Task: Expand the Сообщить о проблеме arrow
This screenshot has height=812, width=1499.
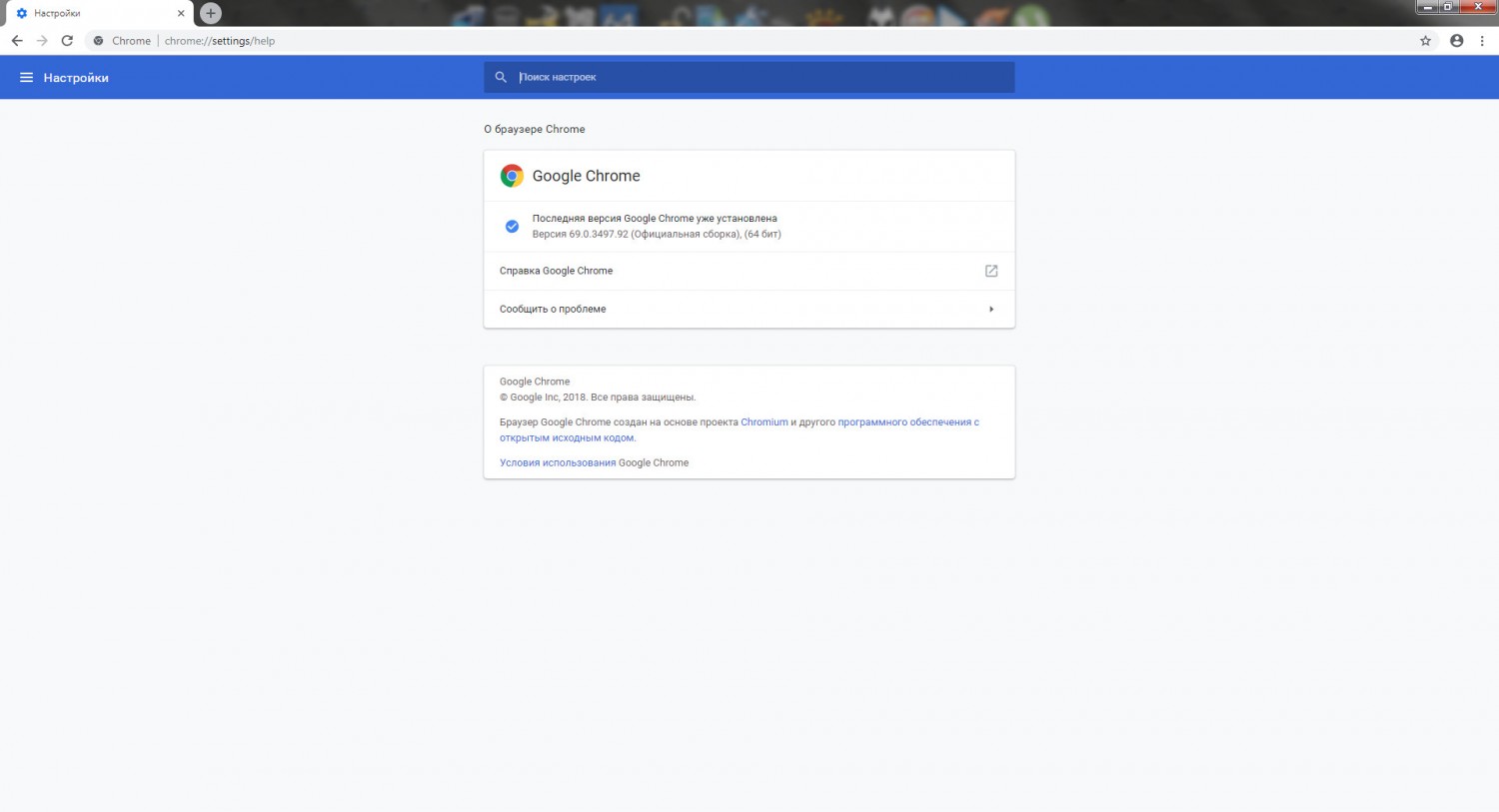Action: coord(991,309)
